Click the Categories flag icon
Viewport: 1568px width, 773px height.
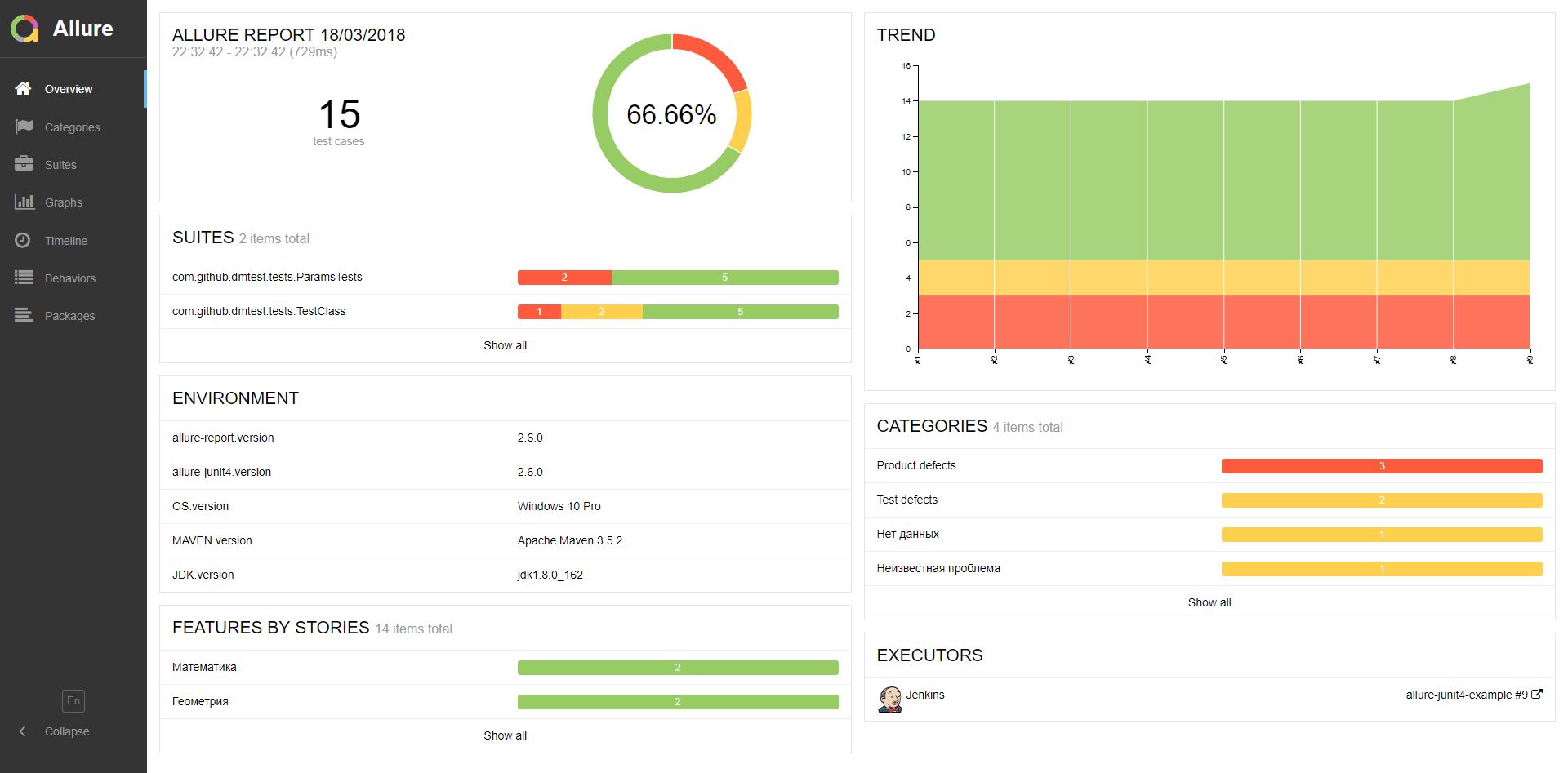click(x=24, y=127)
